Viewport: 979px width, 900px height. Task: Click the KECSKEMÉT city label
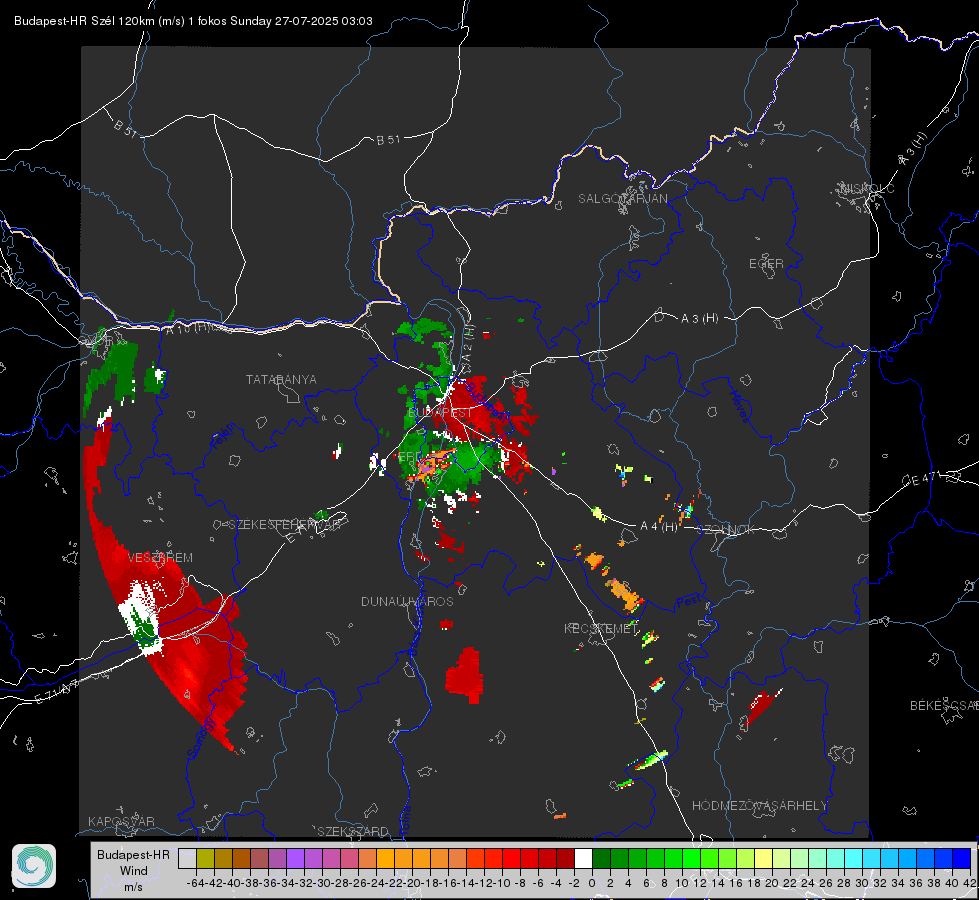[x=601, y=628]
